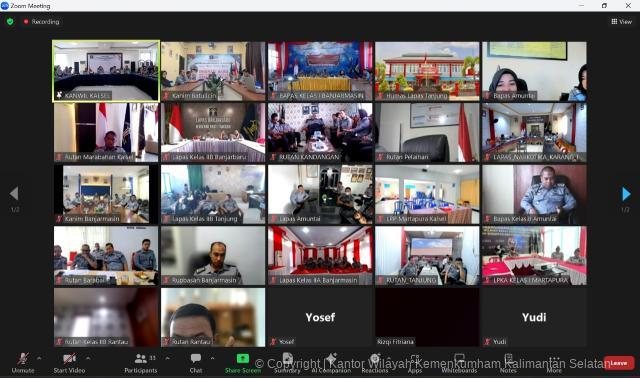The height and width of the screenshot is (378, 640).
Task: Expand options arrow next to Participants
Action: click(x=167, y=358)
